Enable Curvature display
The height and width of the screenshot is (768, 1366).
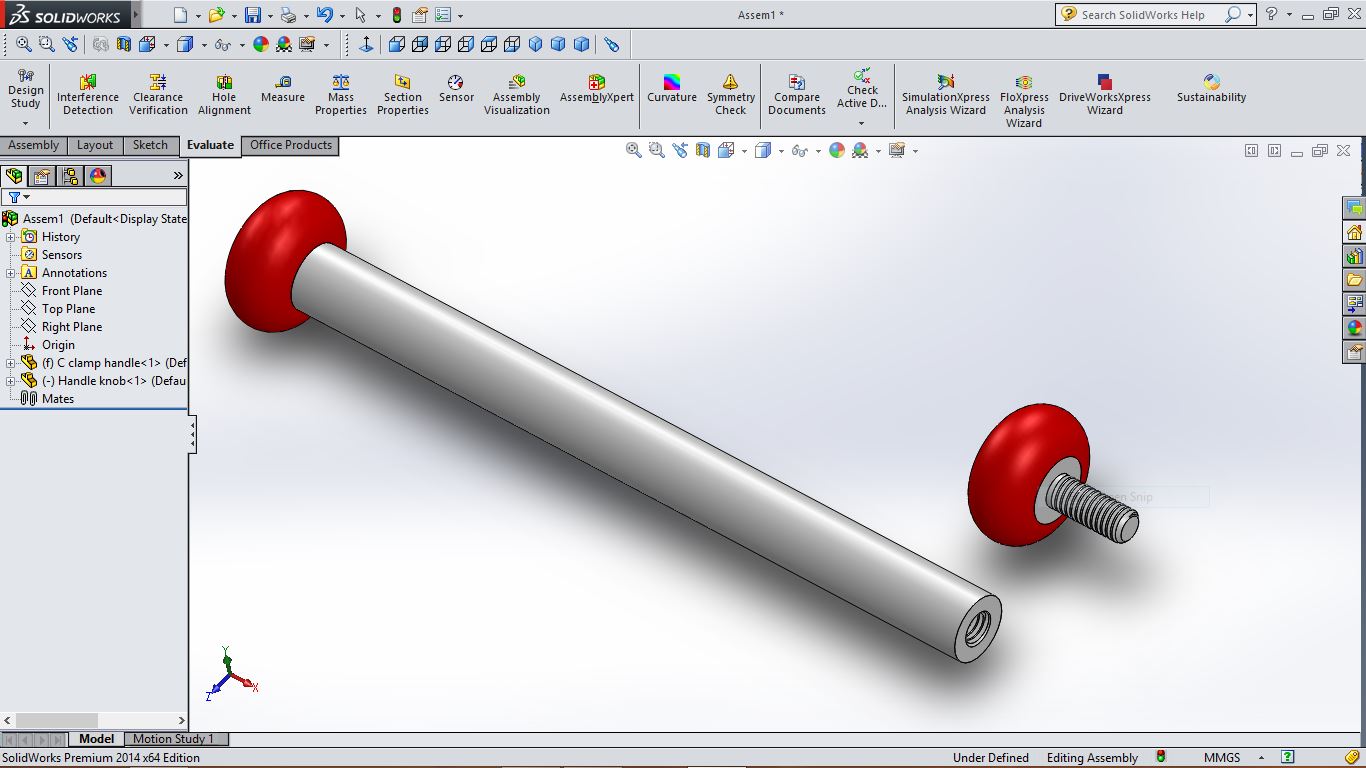[672, 89]
